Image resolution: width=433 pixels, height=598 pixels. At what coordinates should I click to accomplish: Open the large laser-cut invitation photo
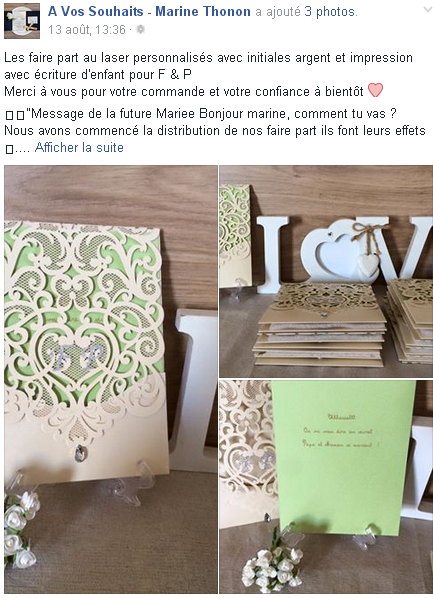coord(111,379)
